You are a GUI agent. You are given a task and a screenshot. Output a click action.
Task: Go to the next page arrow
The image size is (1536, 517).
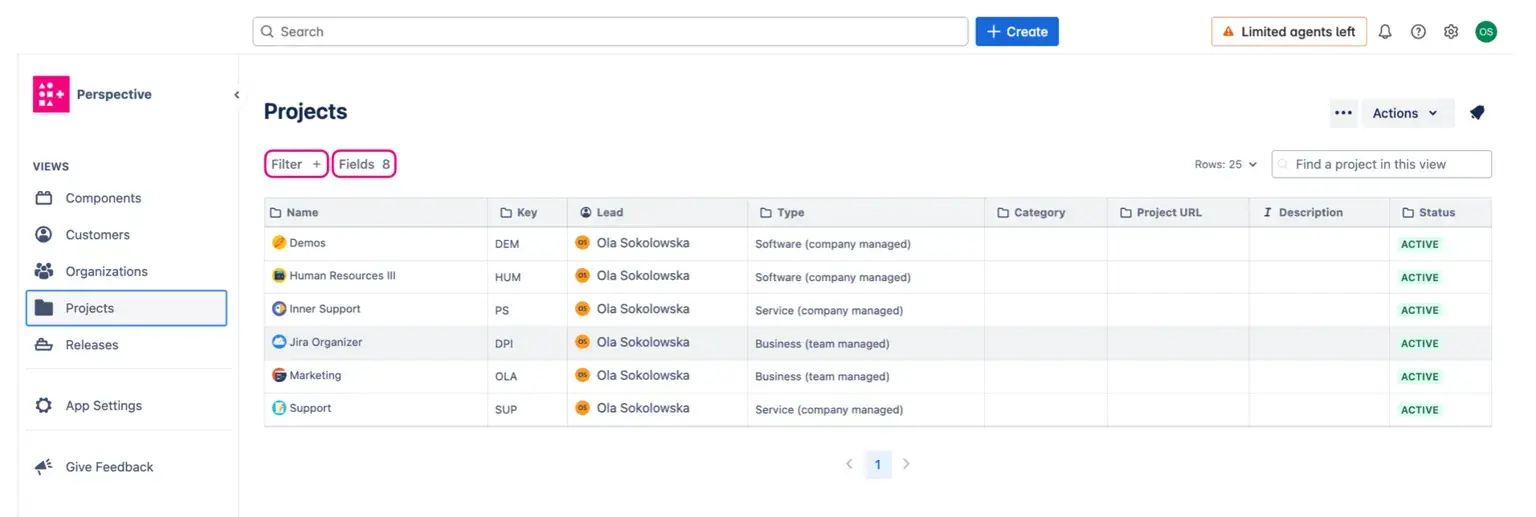point(906,464)
